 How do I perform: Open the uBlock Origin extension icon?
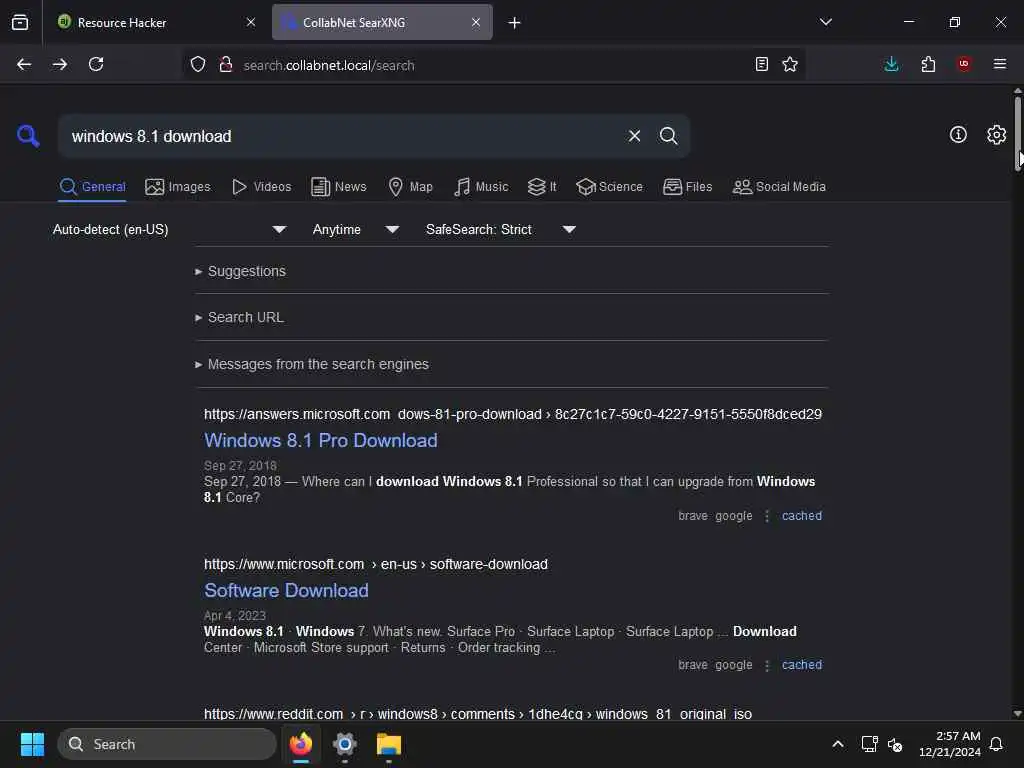(x=964, y=64)
